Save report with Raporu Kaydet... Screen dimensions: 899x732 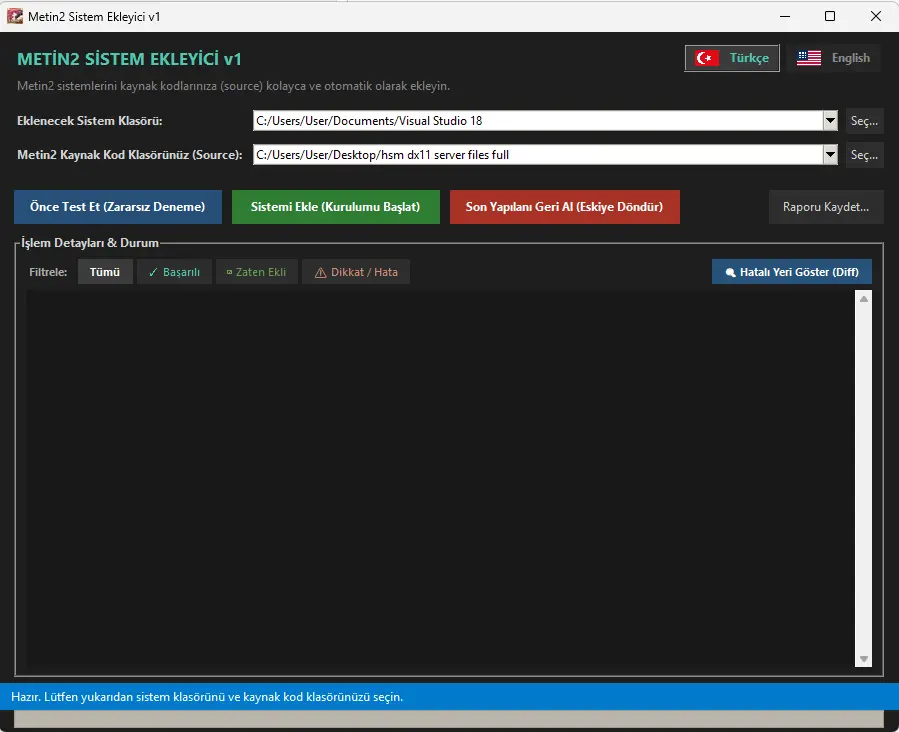point(826,207)
